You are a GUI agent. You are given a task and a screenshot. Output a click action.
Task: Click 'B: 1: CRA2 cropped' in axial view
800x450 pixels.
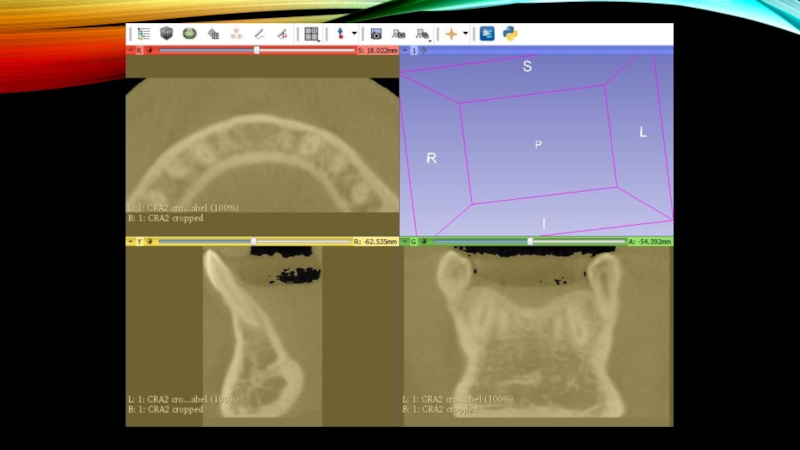click(x=166, y=218)
